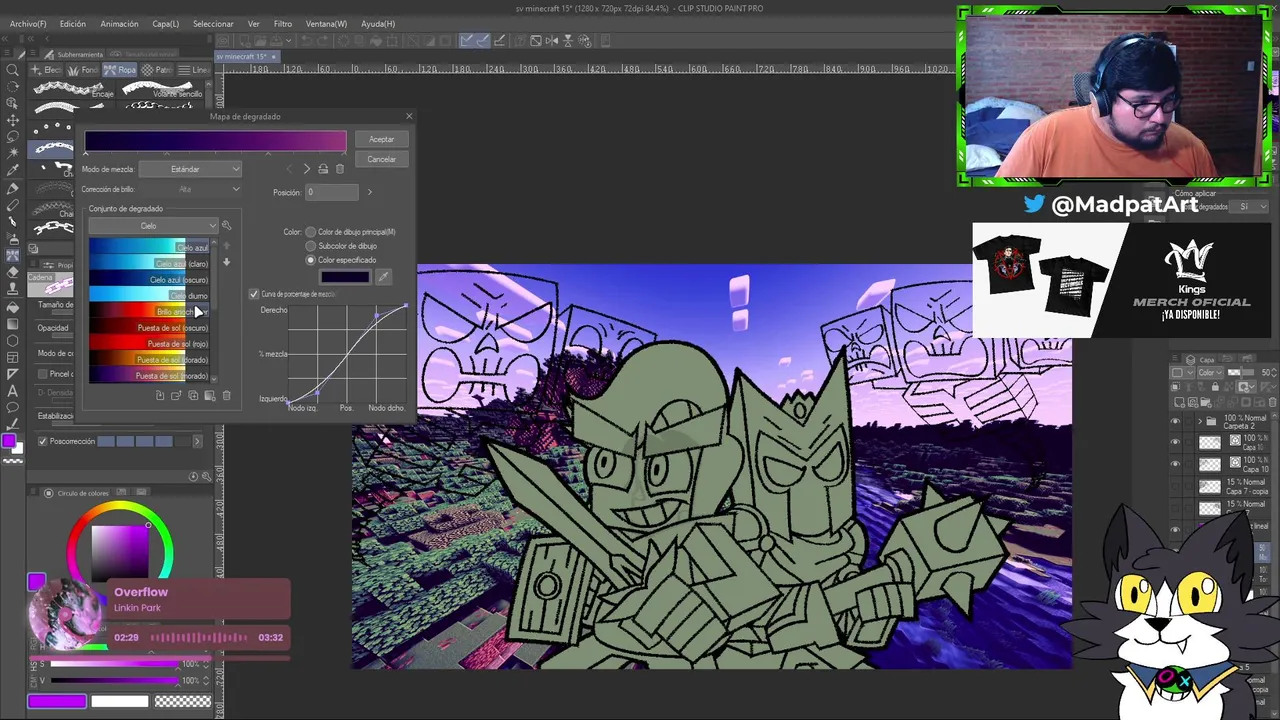The image size is (1280, 720).
Task: Select Cielo azul (claro) gradient
Action: point(150,264)
